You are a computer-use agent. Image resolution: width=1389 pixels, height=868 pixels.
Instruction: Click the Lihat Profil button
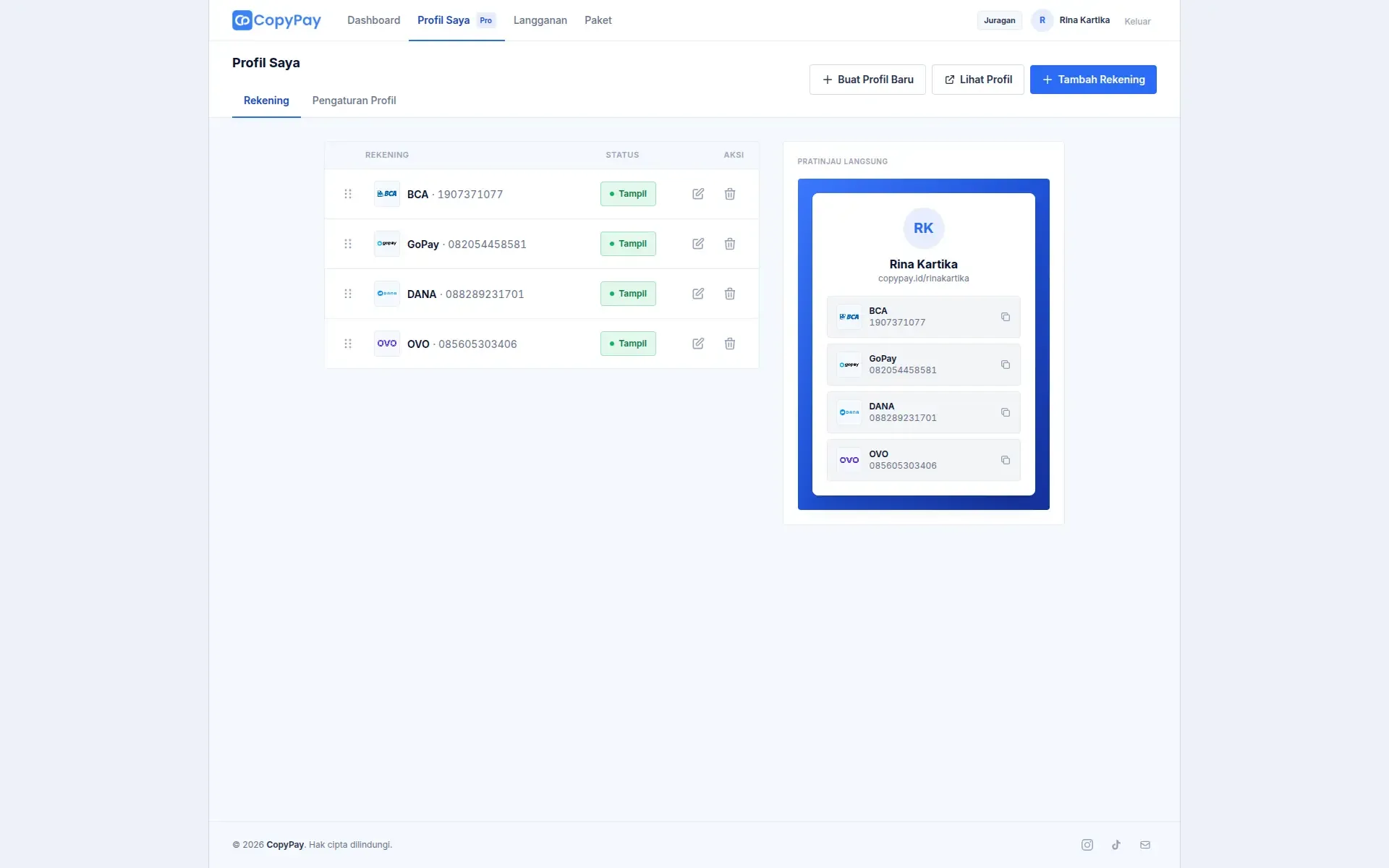click(x=978, y=80)
